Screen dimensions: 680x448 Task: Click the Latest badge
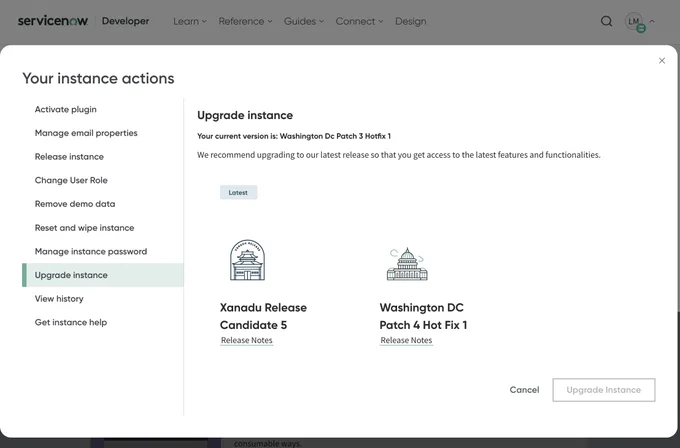(239, 193)
